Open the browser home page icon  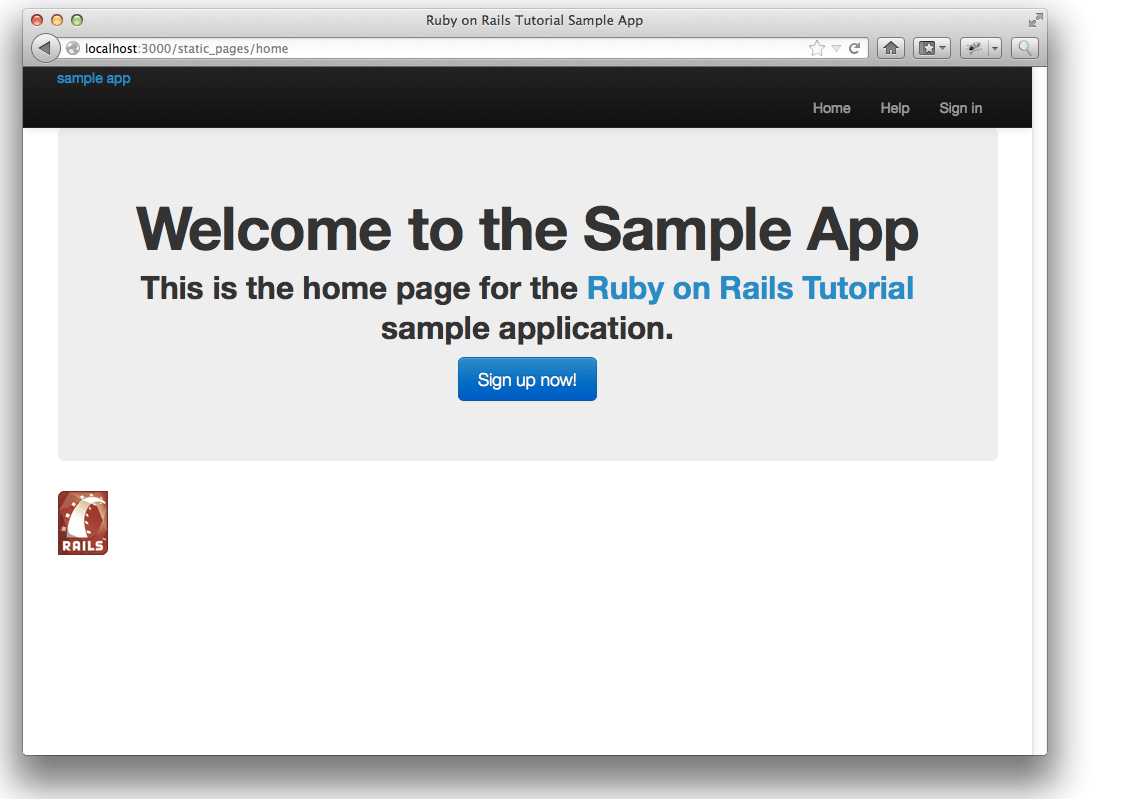click(x=890, y=47)
